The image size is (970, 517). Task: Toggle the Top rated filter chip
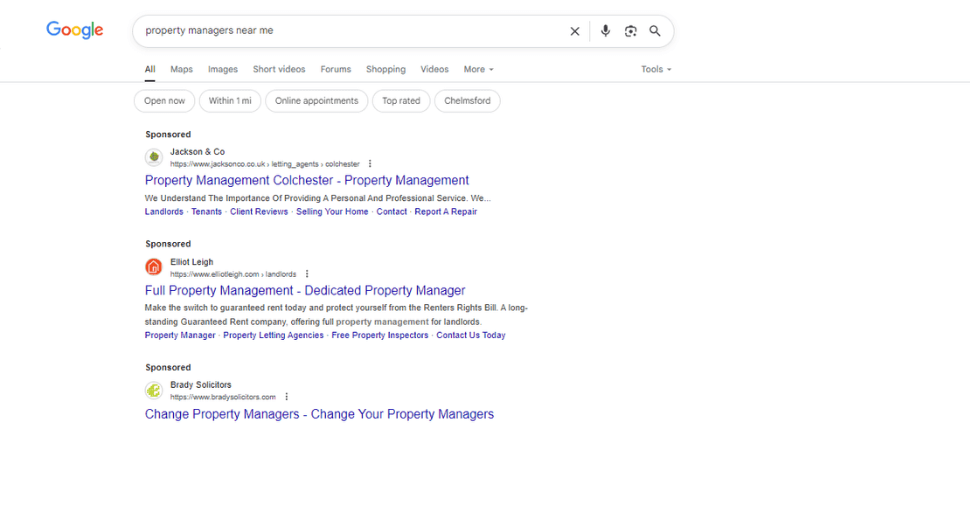(x=401, y=101)
